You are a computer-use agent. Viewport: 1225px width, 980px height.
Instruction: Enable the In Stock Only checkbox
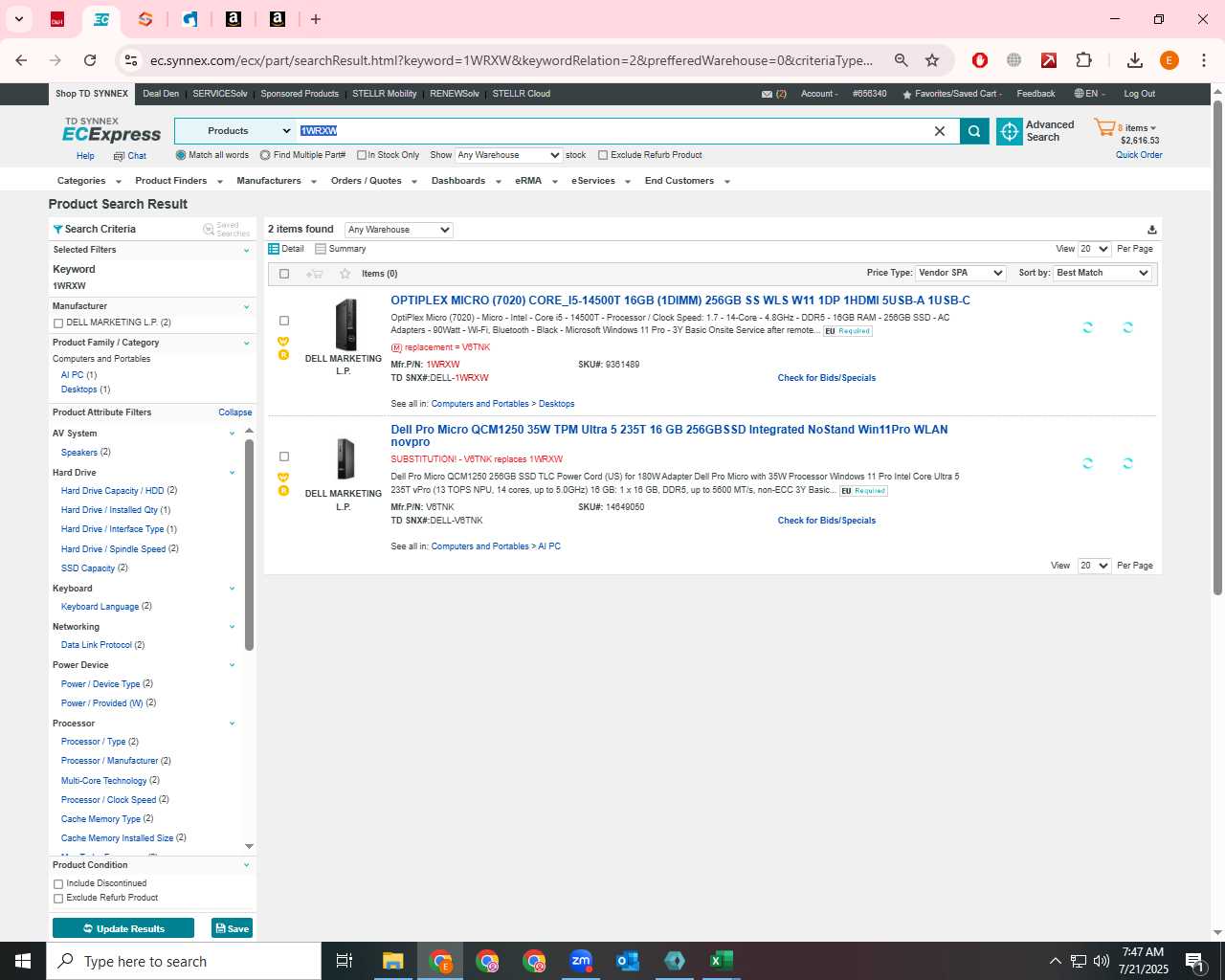point(362,155)
